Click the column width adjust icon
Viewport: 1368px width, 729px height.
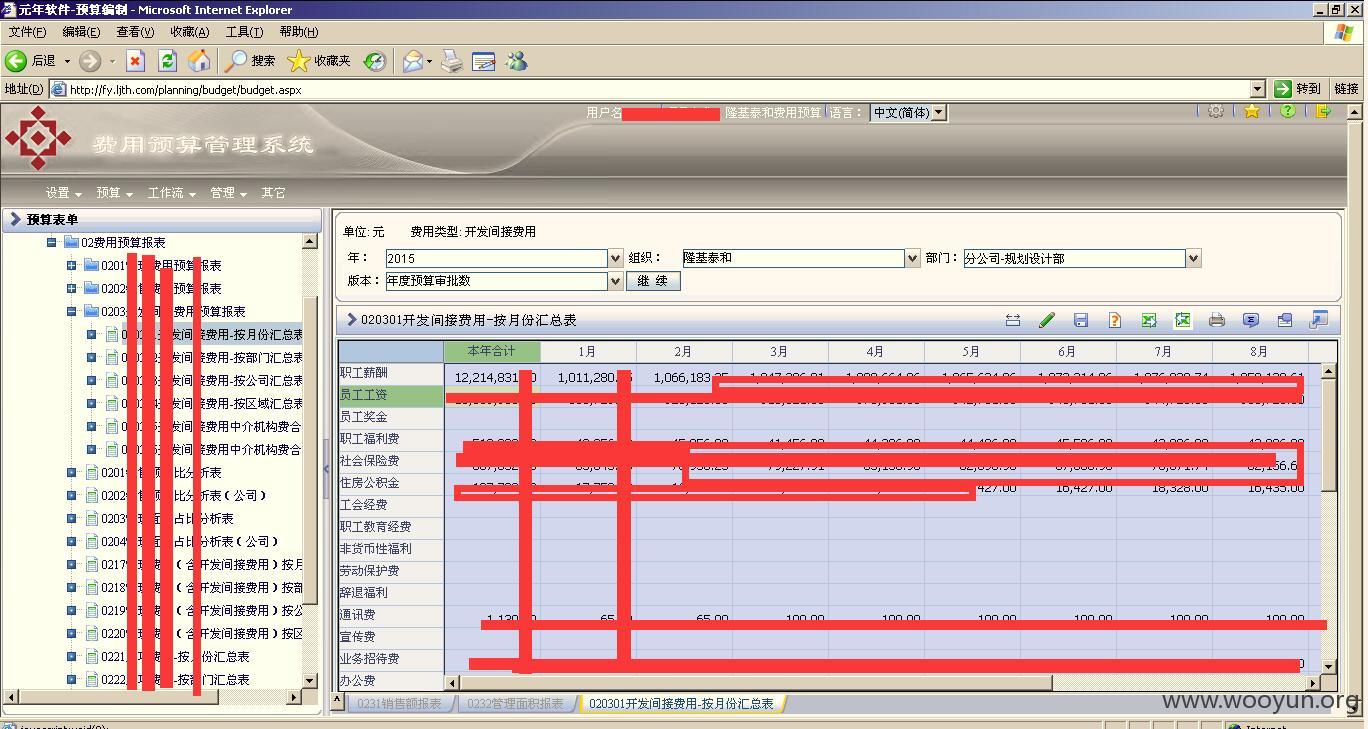coord(1013,320)
